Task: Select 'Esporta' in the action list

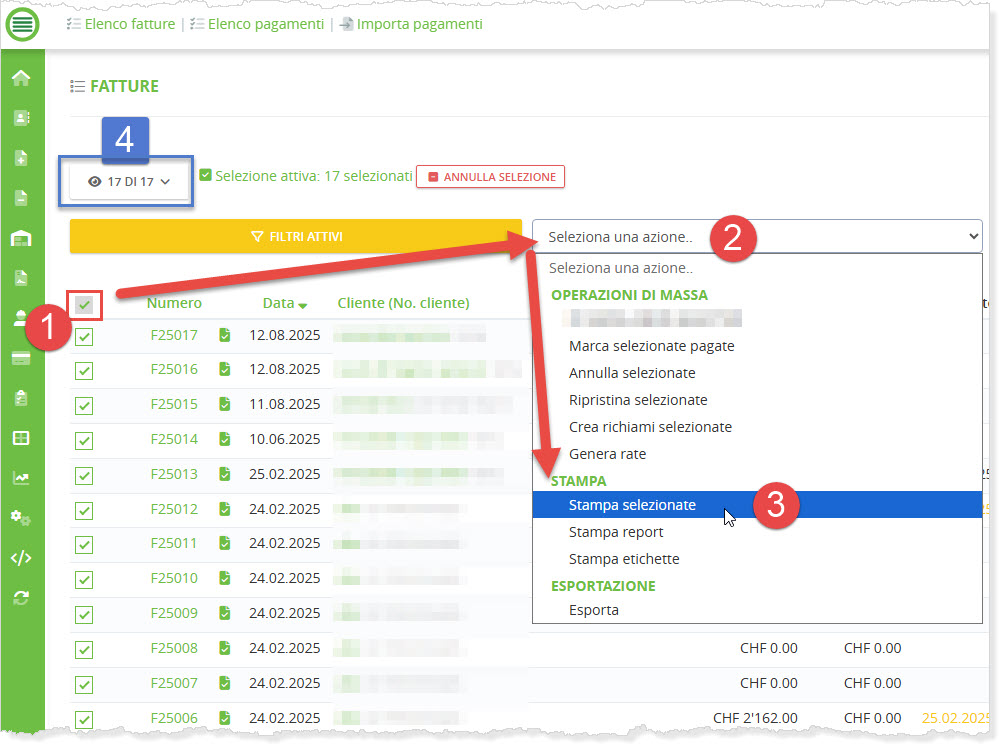Action: [594, 610]
